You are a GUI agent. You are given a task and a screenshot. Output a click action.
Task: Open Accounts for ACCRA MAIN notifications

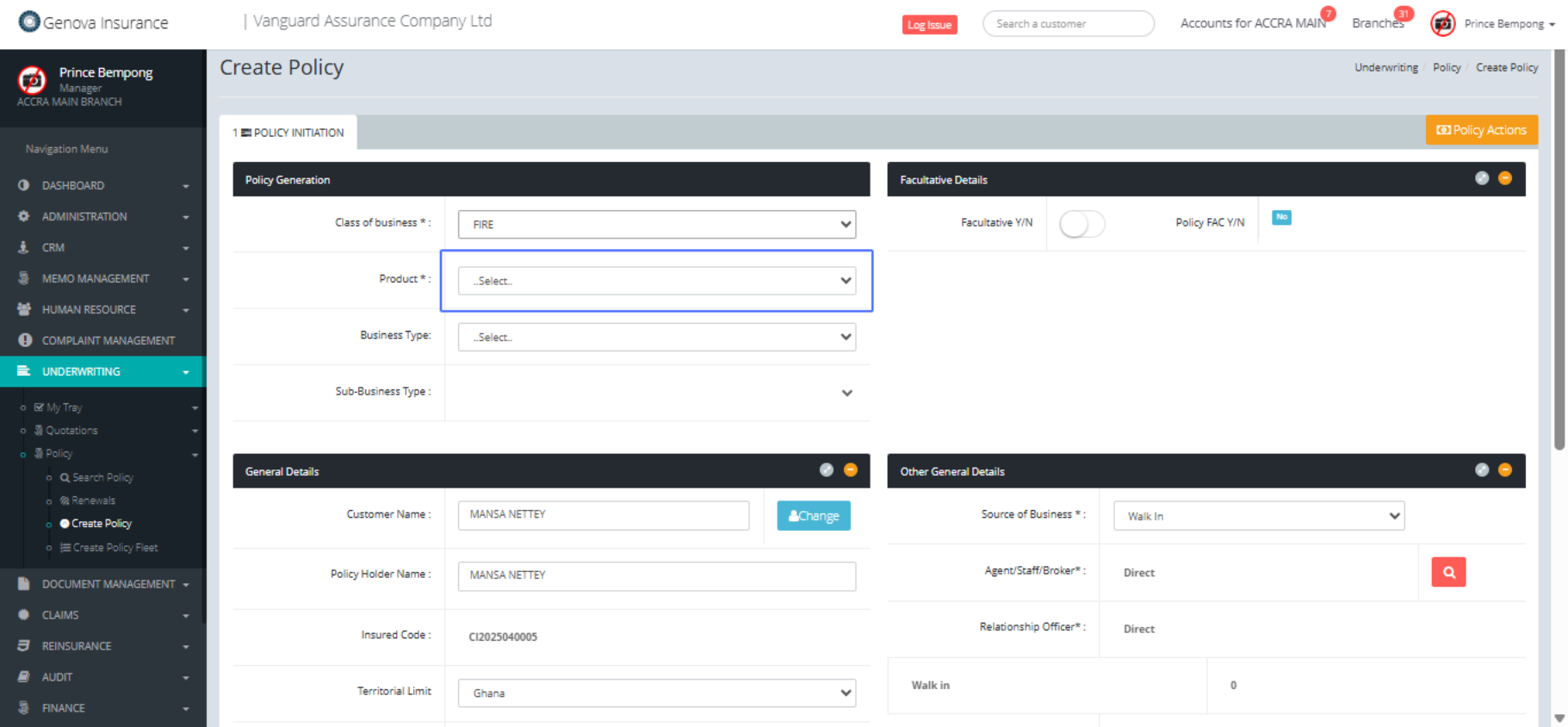pos(1253,23)
